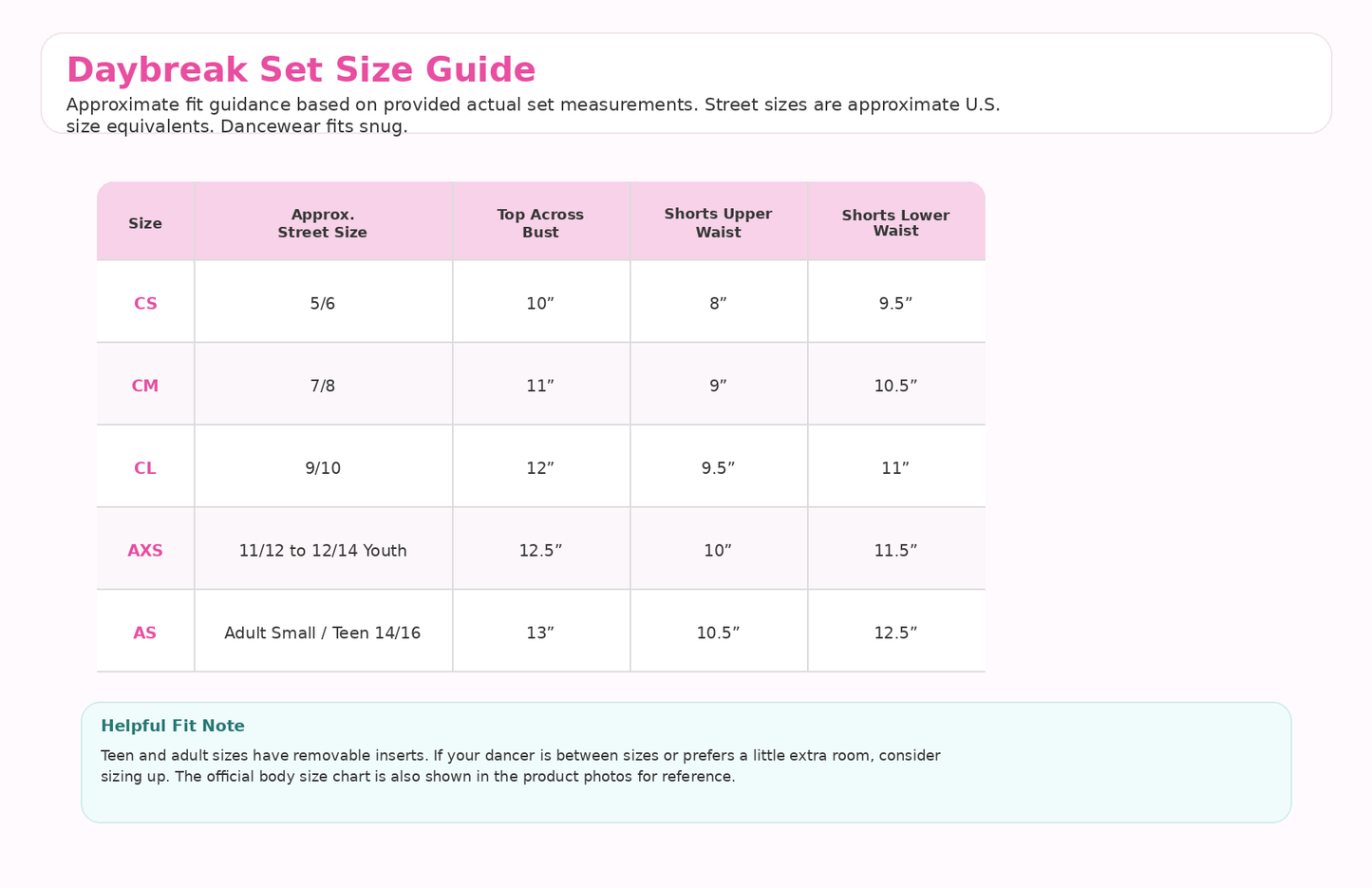This screenshot has width=1372, height=888.
Task: Click the Shorts Upper Waist header
Action: (718, 223)
